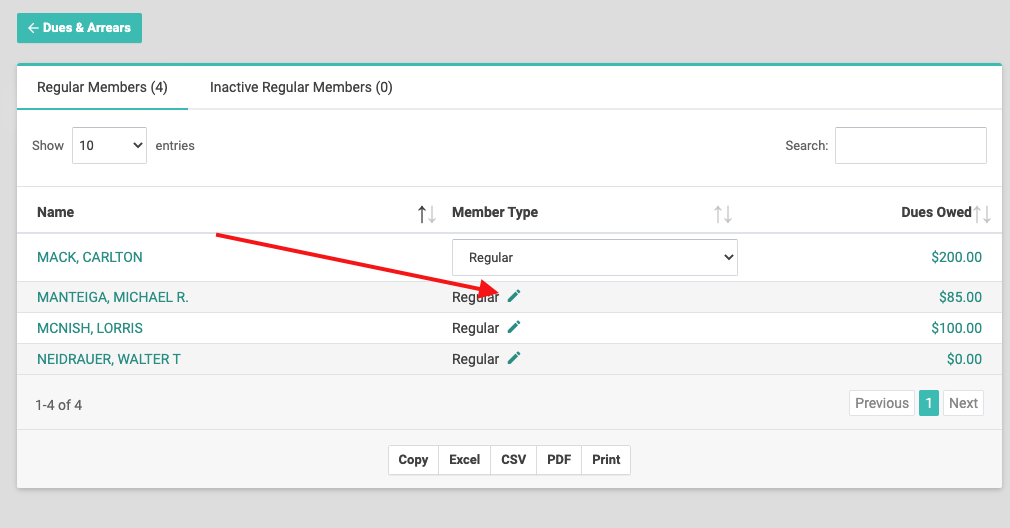This screenshot has height=528, width=1010.
Task: Sort by Name column arrows
Action: 426,214
